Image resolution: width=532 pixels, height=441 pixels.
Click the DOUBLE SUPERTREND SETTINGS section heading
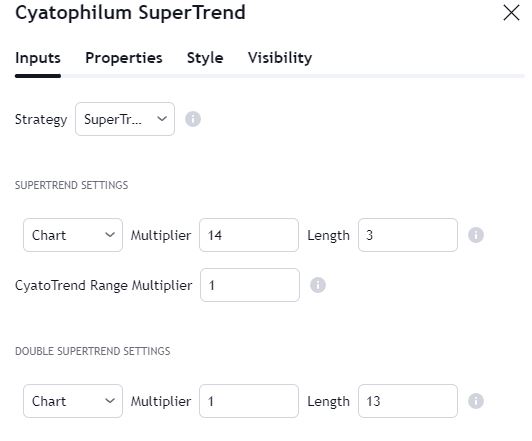[93, 351]
